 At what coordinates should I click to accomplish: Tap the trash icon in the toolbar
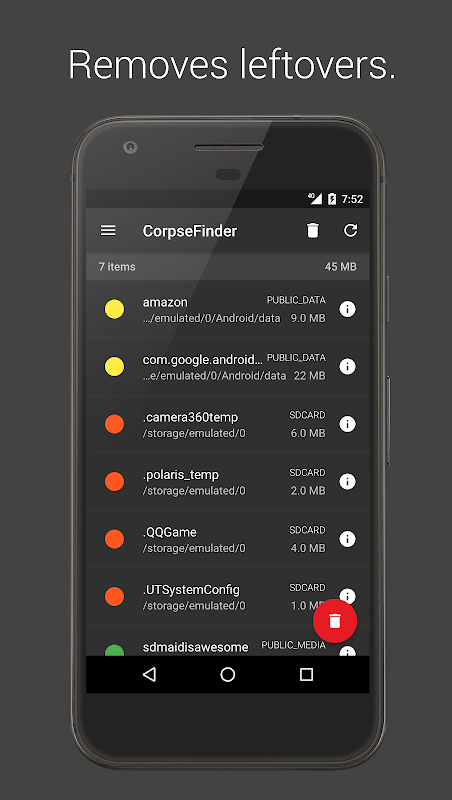(313, 231)
